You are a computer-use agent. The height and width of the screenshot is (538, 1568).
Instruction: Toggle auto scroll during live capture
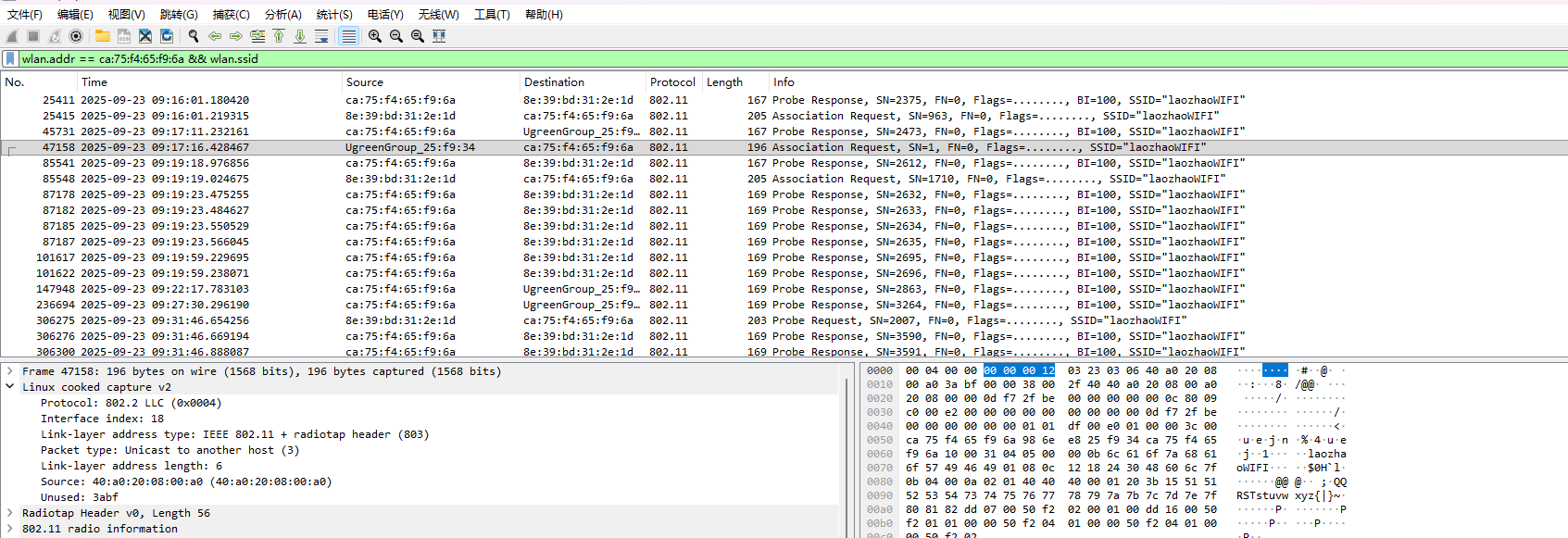click(x=321, y=36)
